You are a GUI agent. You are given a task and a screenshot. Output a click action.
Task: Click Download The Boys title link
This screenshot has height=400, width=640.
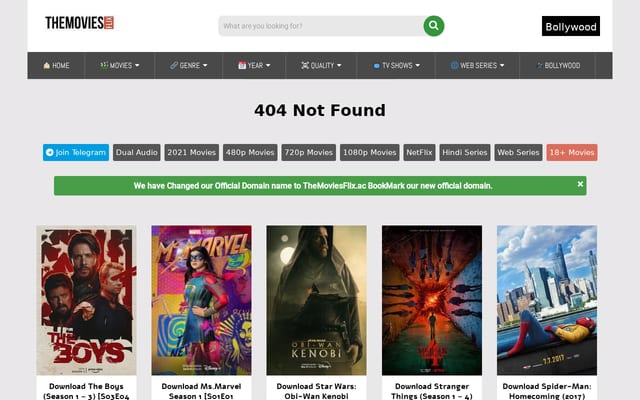[x=86, y=391]
